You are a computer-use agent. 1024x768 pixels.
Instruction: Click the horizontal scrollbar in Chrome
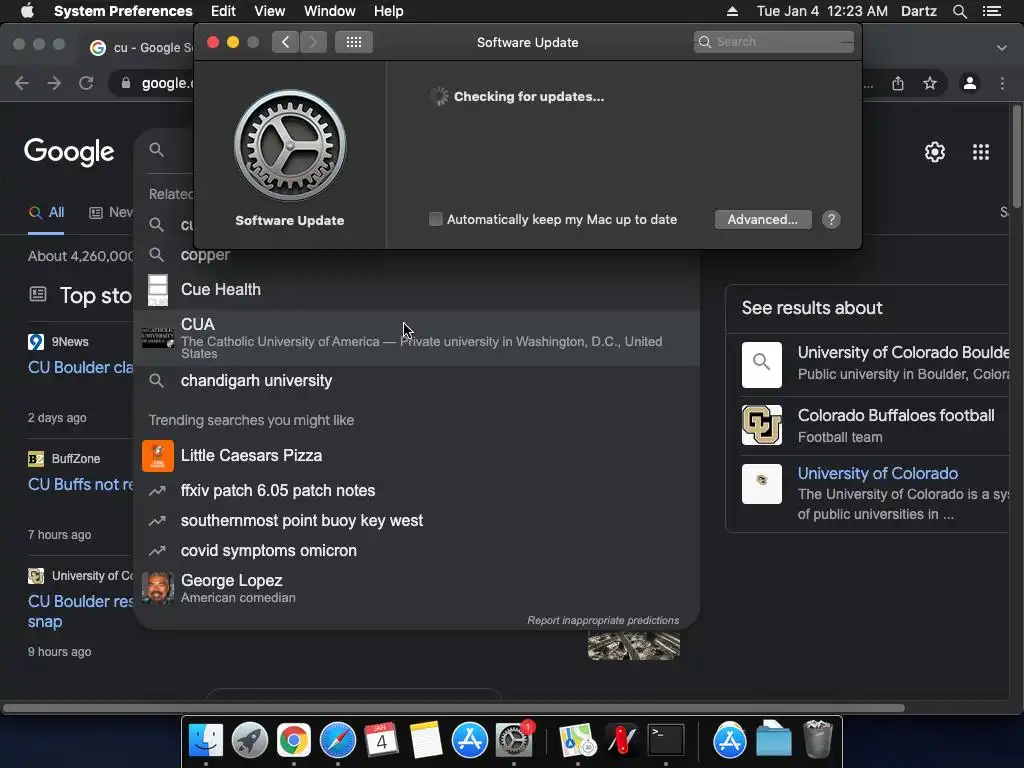(x=453, y=708)
